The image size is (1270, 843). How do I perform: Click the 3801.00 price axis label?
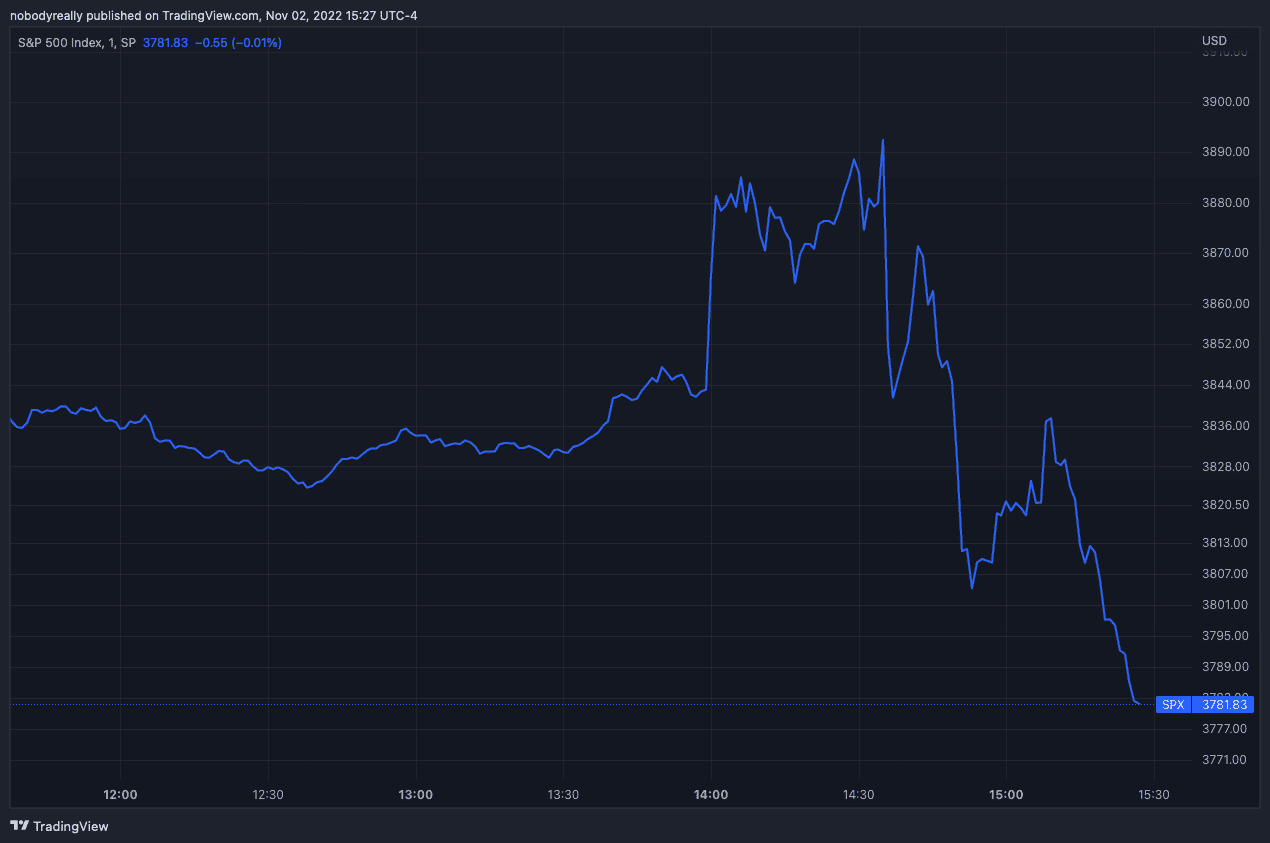(x=1225, y=605)
